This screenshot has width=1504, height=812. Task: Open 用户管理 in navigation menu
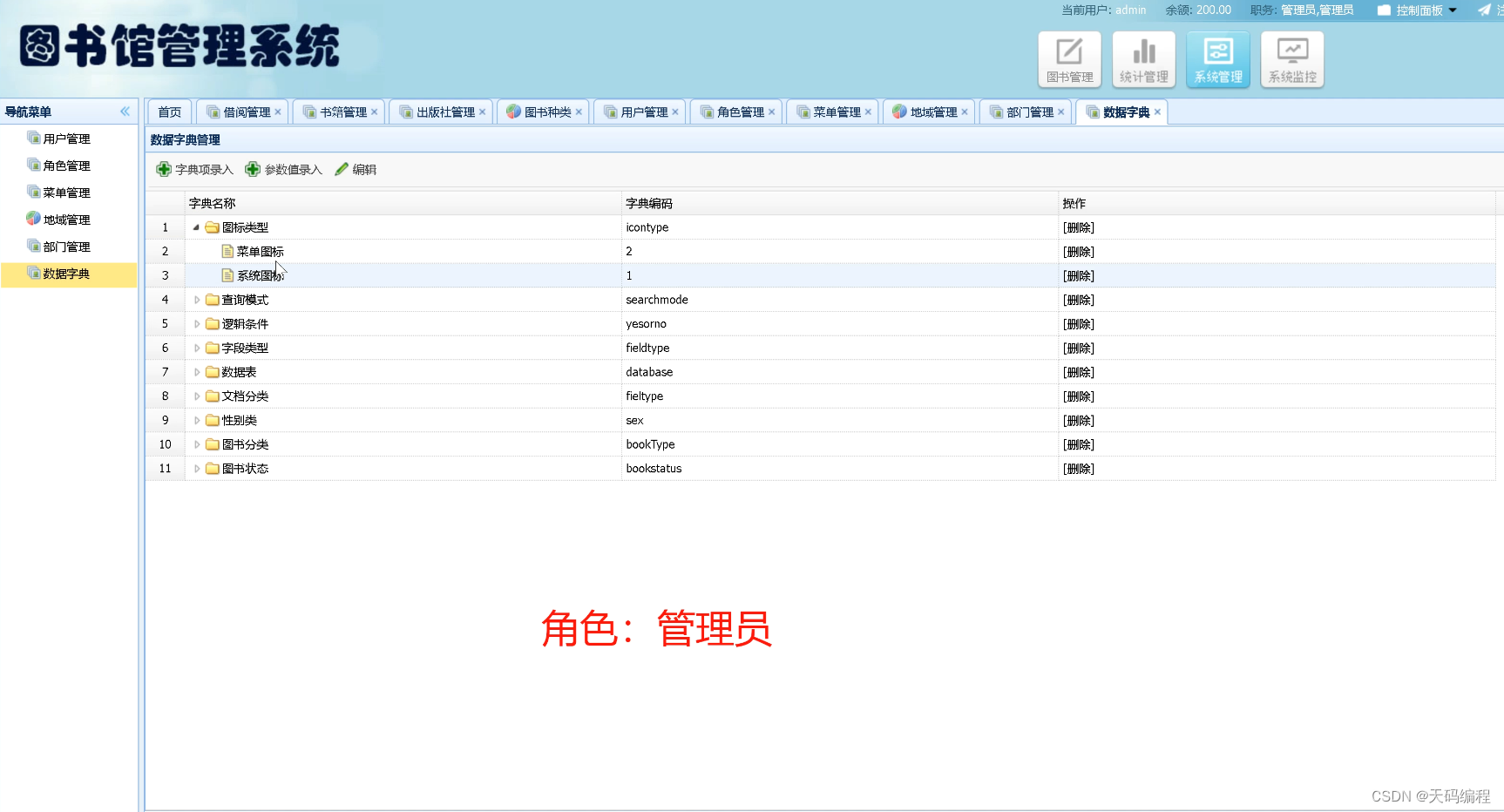click(66, 139)
